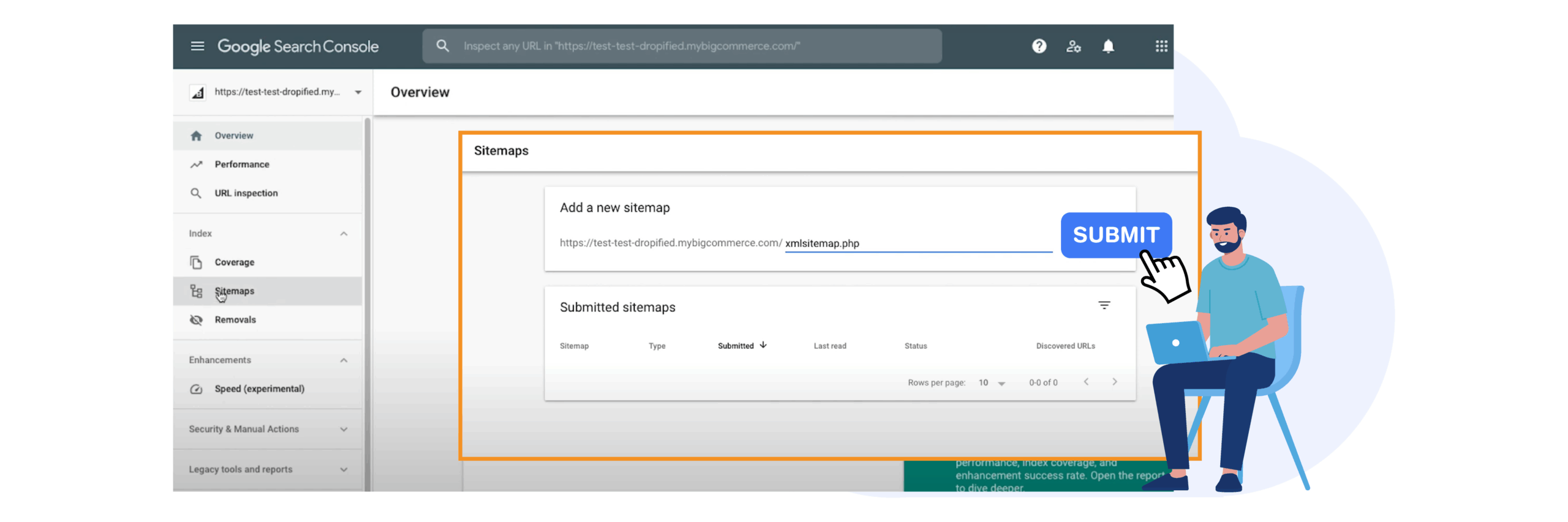Open Coverage report in the sidebar
The height and width of the screenshot is (522, 1568).
coord(268,263)
